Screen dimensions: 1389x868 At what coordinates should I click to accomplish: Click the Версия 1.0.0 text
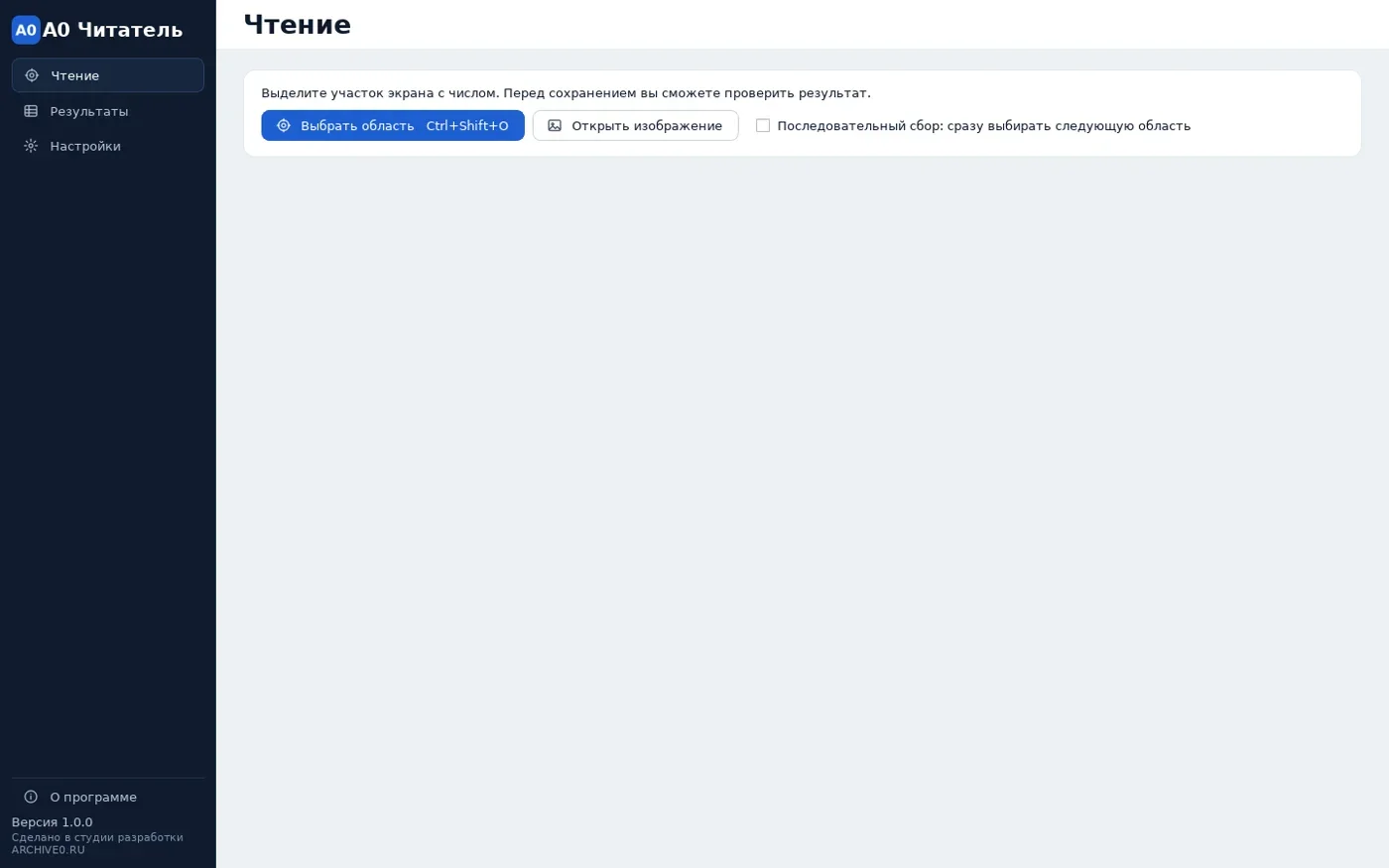point(52,822)
